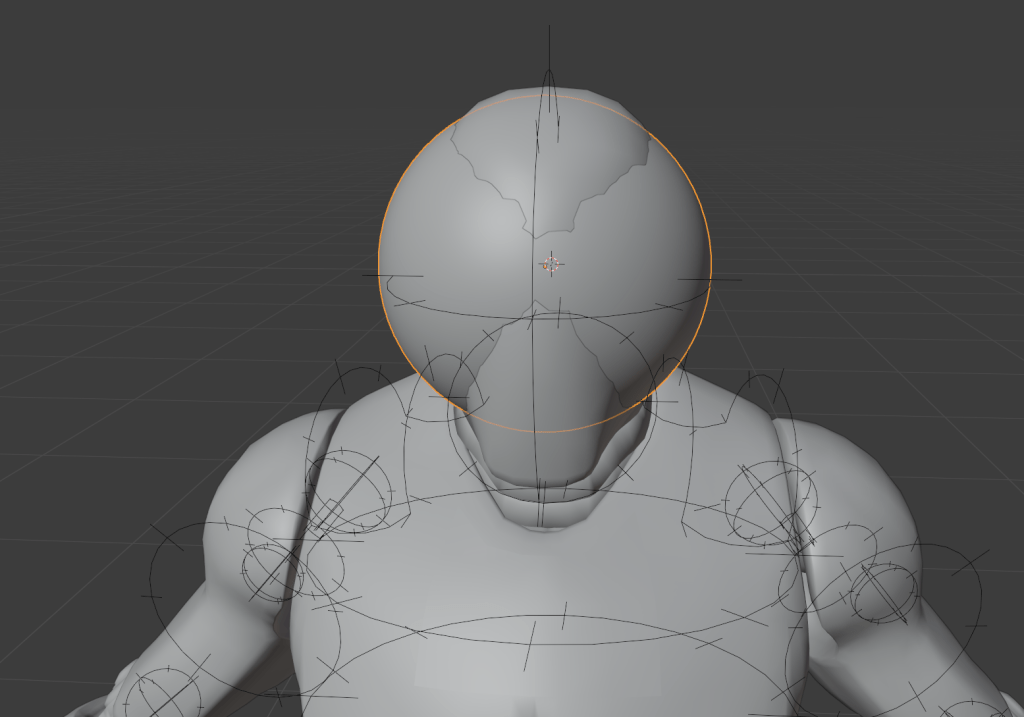Click the 3D cursor on the head

click(551, 264)
